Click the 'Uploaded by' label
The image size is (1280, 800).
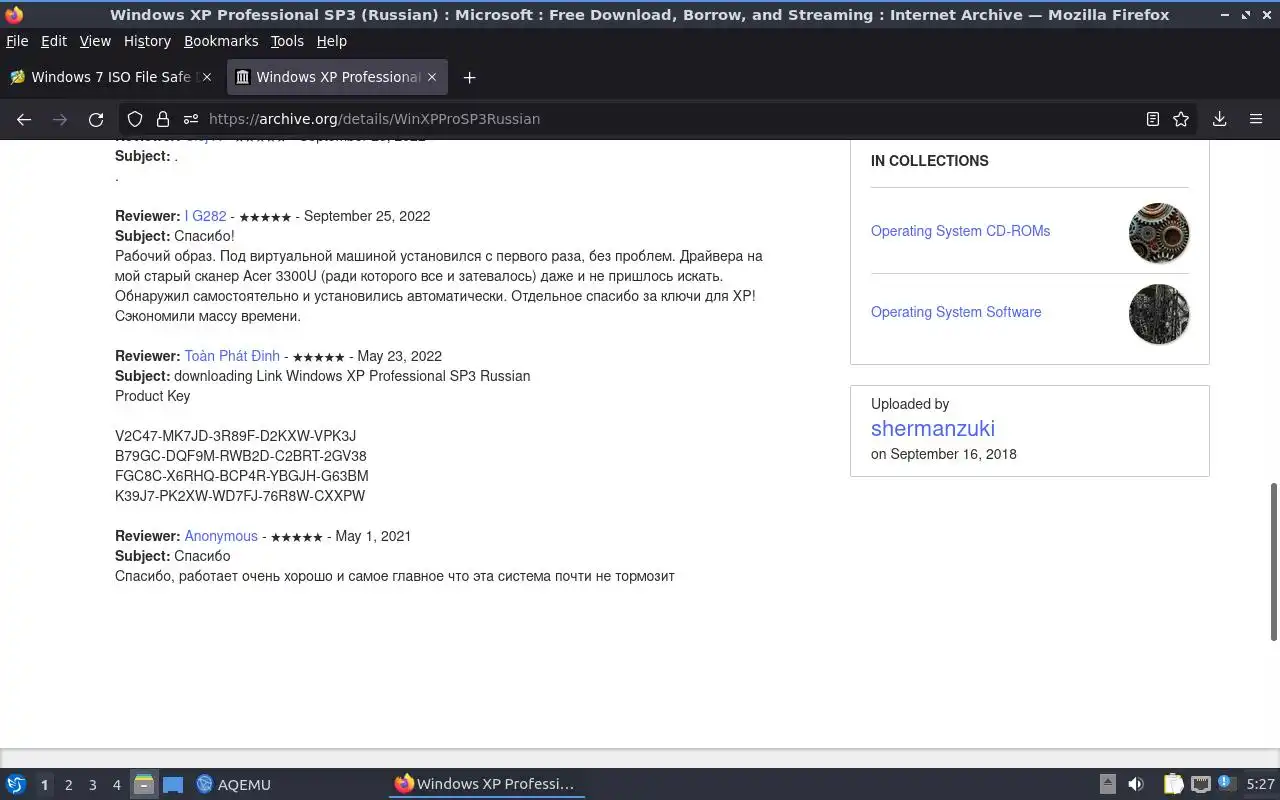(910, 404)
